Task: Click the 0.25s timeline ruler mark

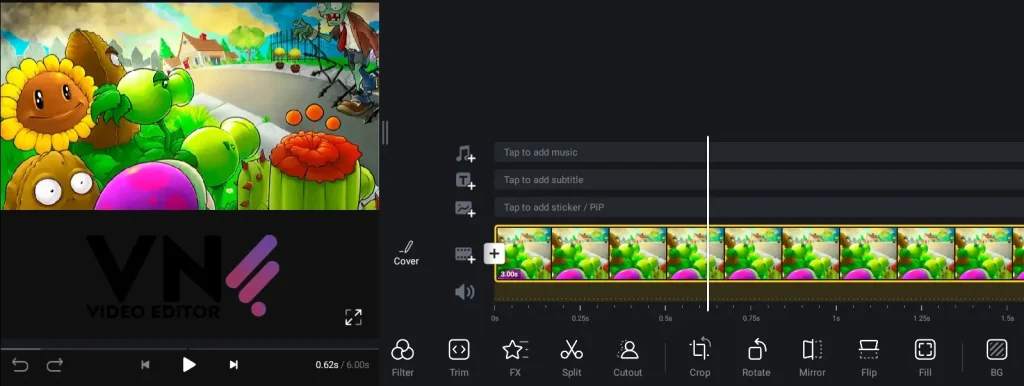Action: [x=580, y=319]
